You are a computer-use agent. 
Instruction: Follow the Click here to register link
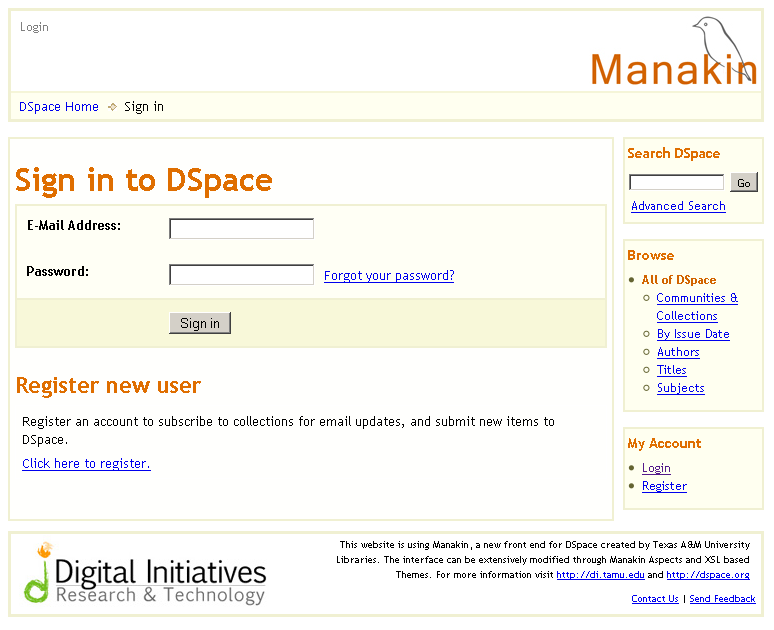coord(86,464)
